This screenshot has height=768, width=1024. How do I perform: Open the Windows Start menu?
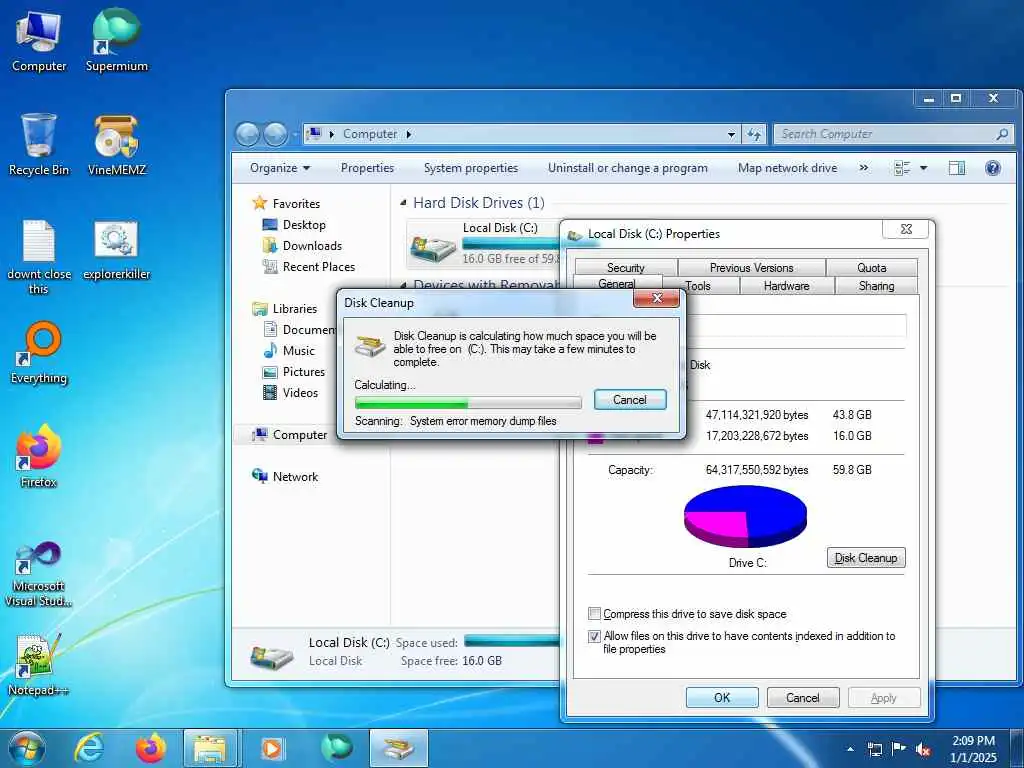pos(26,748)
